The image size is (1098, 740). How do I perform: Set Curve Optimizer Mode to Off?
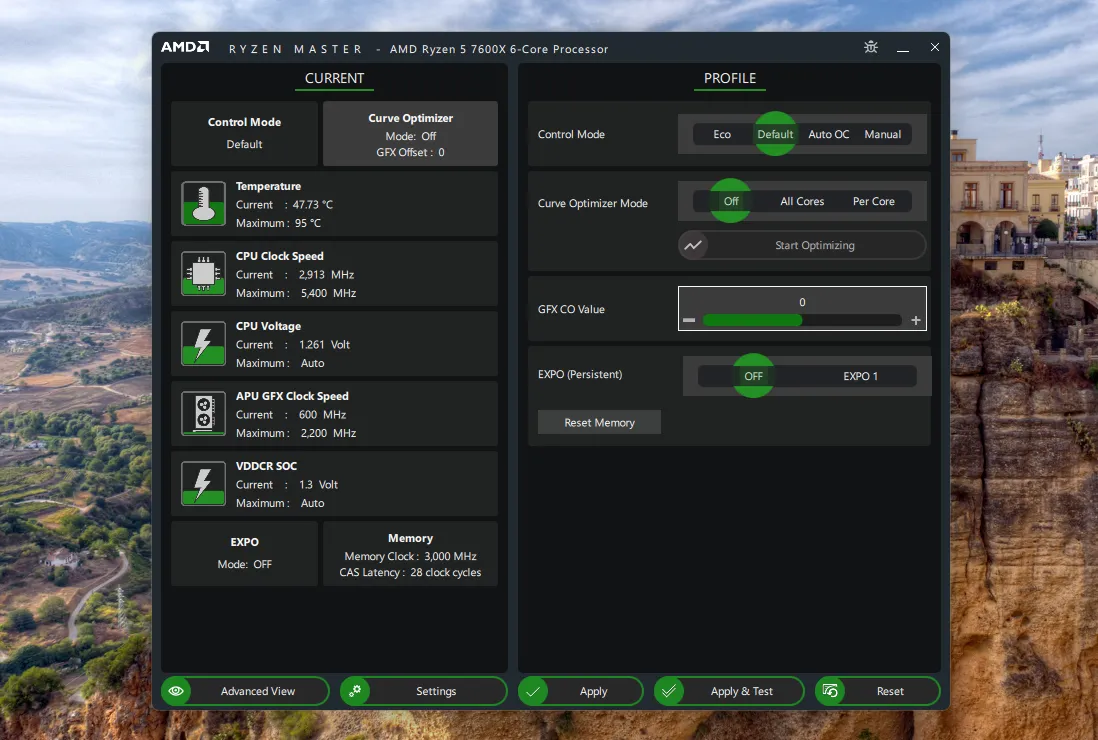(x=730, y=201)
